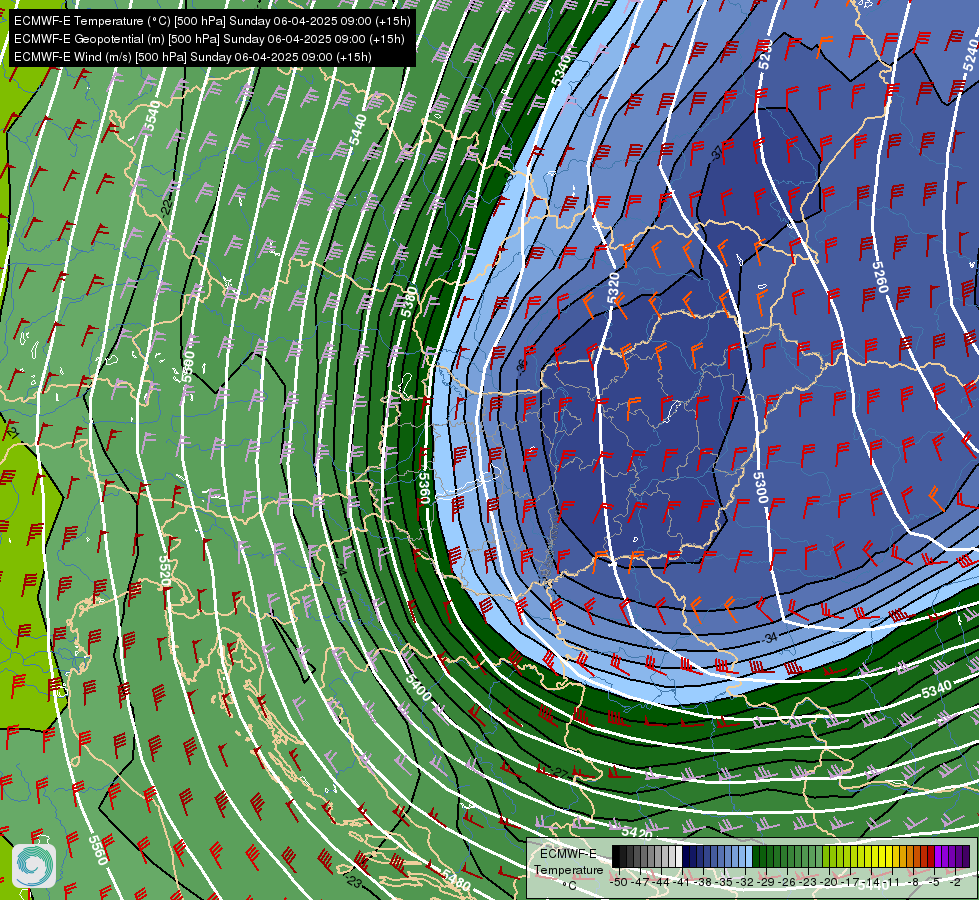Click the -20 tick label on legend
The height and width of the screenshot is (900, 979).
(829, 883)
